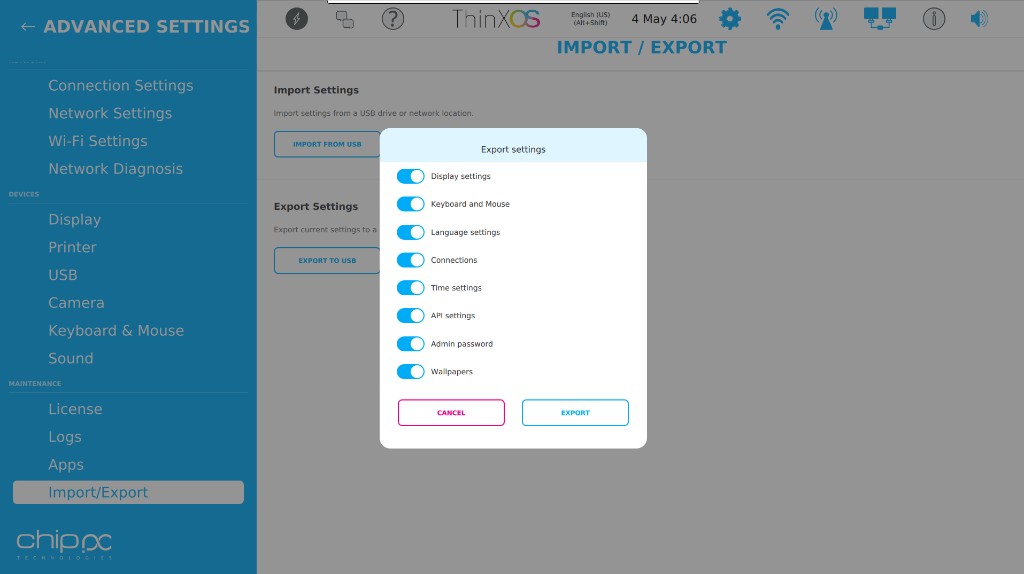Confirm with the Export button
The width and height of the screenshot is (1024, 574).
[x=575, y=413]
